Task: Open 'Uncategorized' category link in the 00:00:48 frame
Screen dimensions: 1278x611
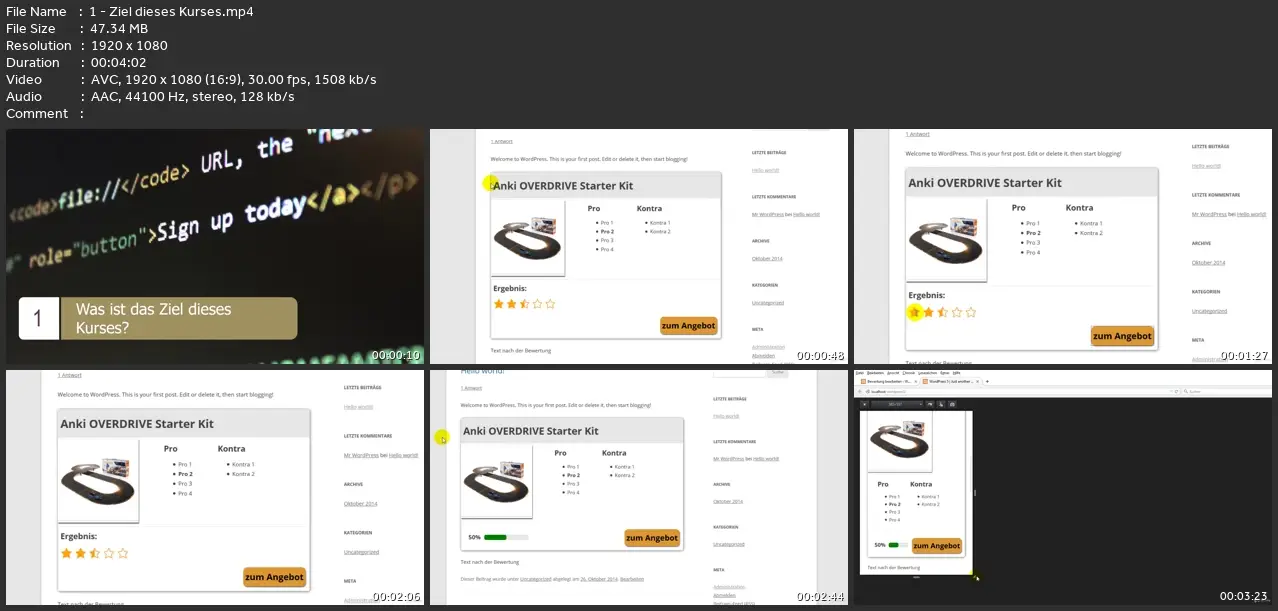Action: [768, 302]
